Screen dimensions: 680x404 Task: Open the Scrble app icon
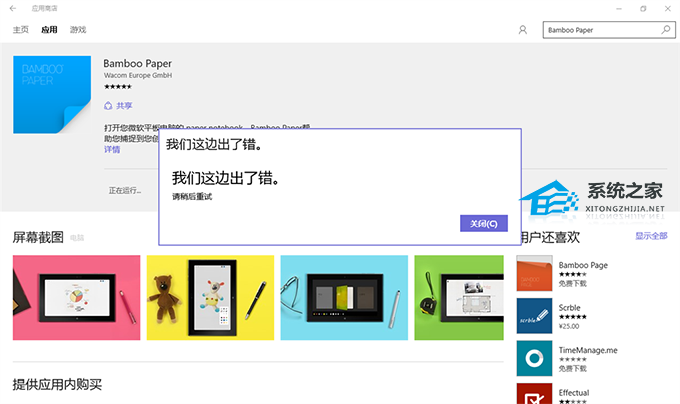(534, 316)
